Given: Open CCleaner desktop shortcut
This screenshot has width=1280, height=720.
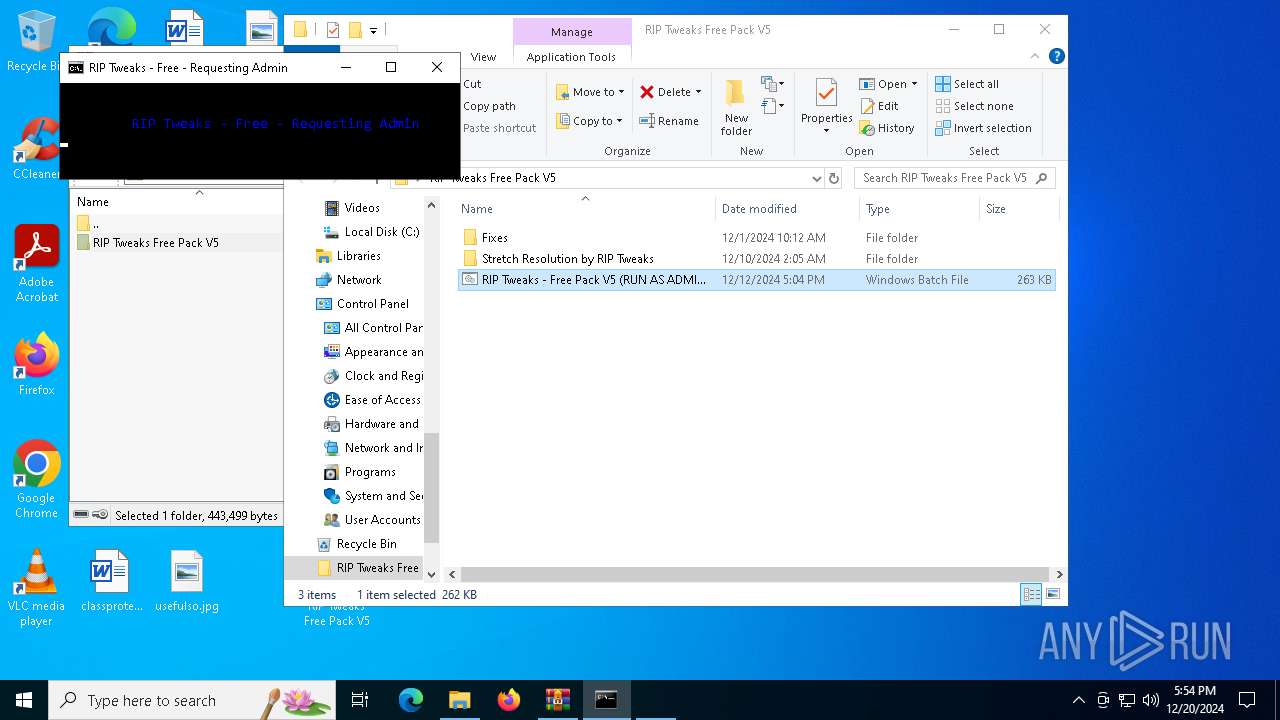Looking at the screenshot, I should click(36, 149).
